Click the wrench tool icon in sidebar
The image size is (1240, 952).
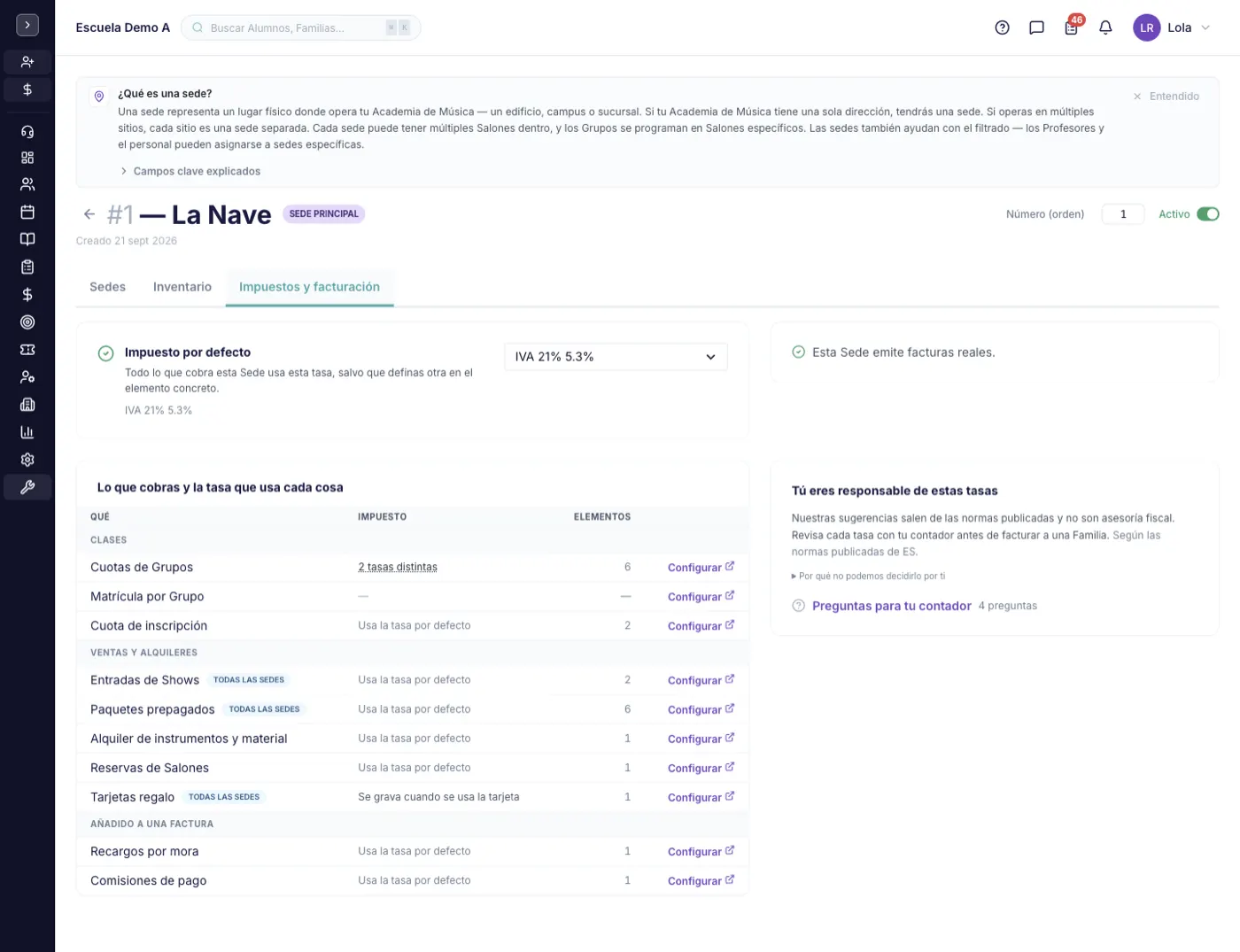[x=27, y=487]
